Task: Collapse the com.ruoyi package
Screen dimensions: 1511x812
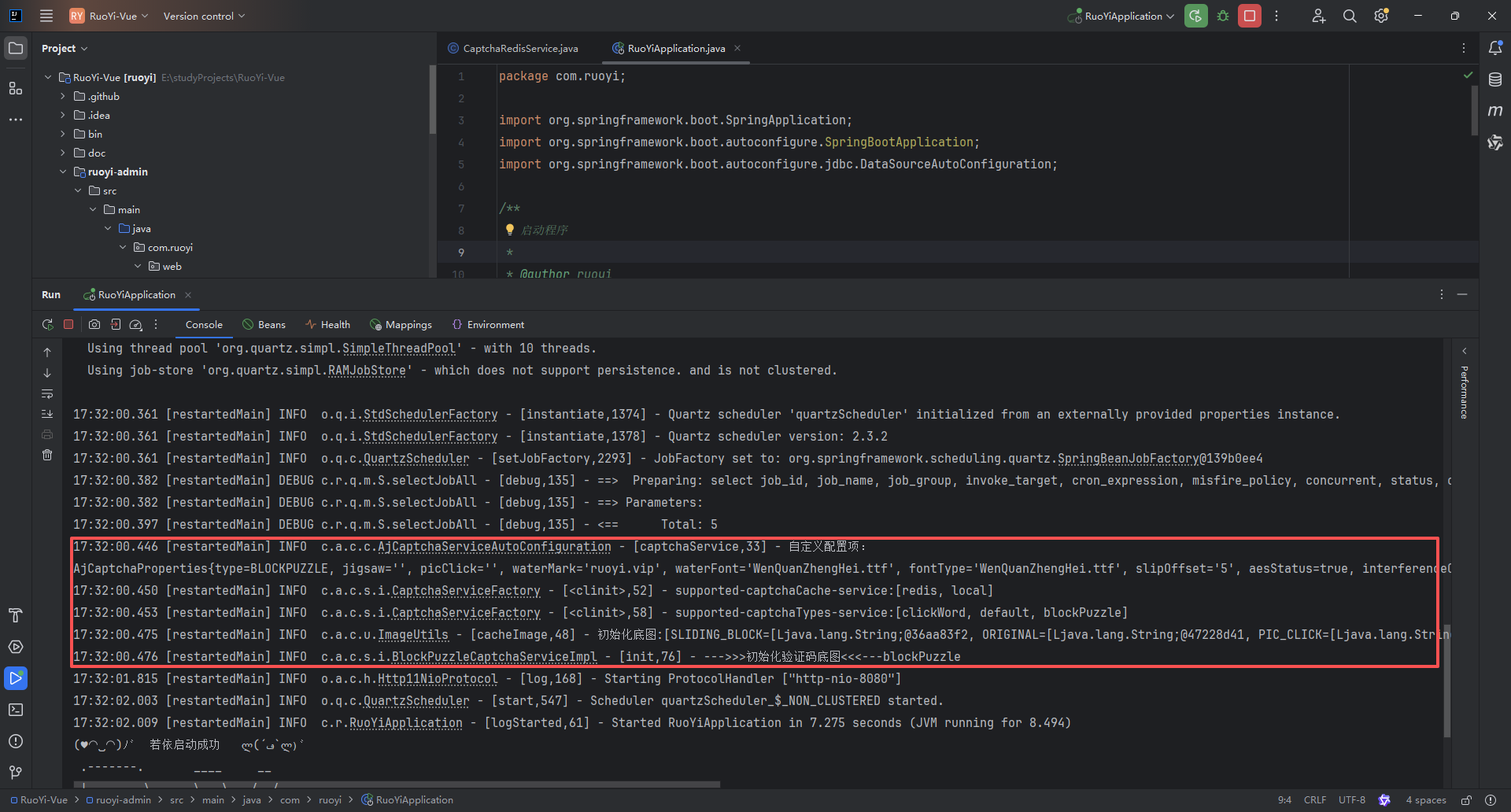Action: click(x=123, y=247)
